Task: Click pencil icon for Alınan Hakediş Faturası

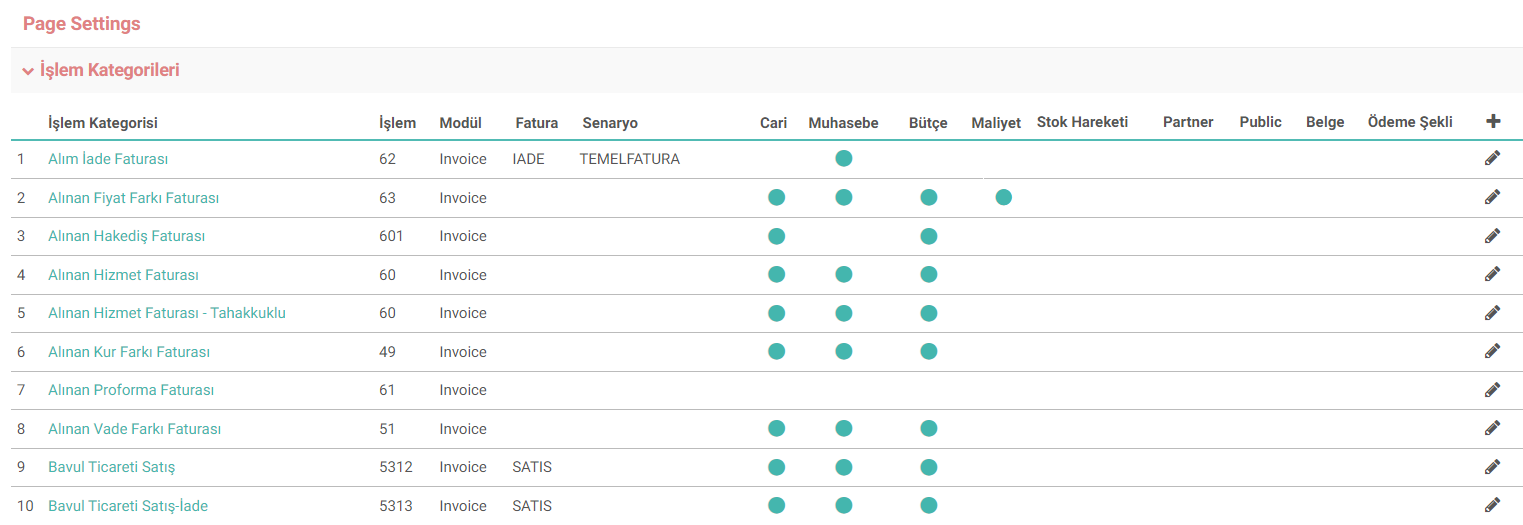Action: (x=1493, y=235)
